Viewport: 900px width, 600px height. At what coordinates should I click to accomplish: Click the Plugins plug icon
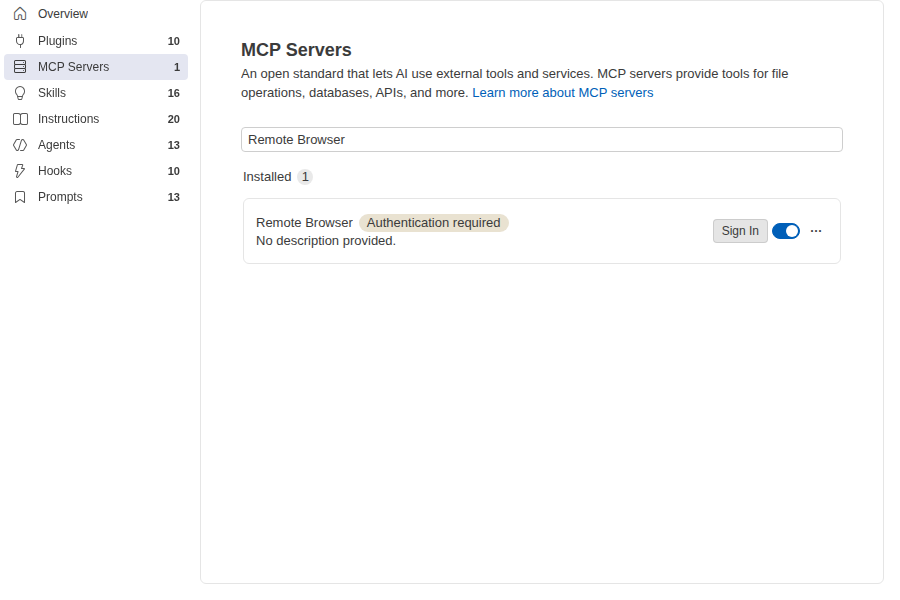coord(20,41)
